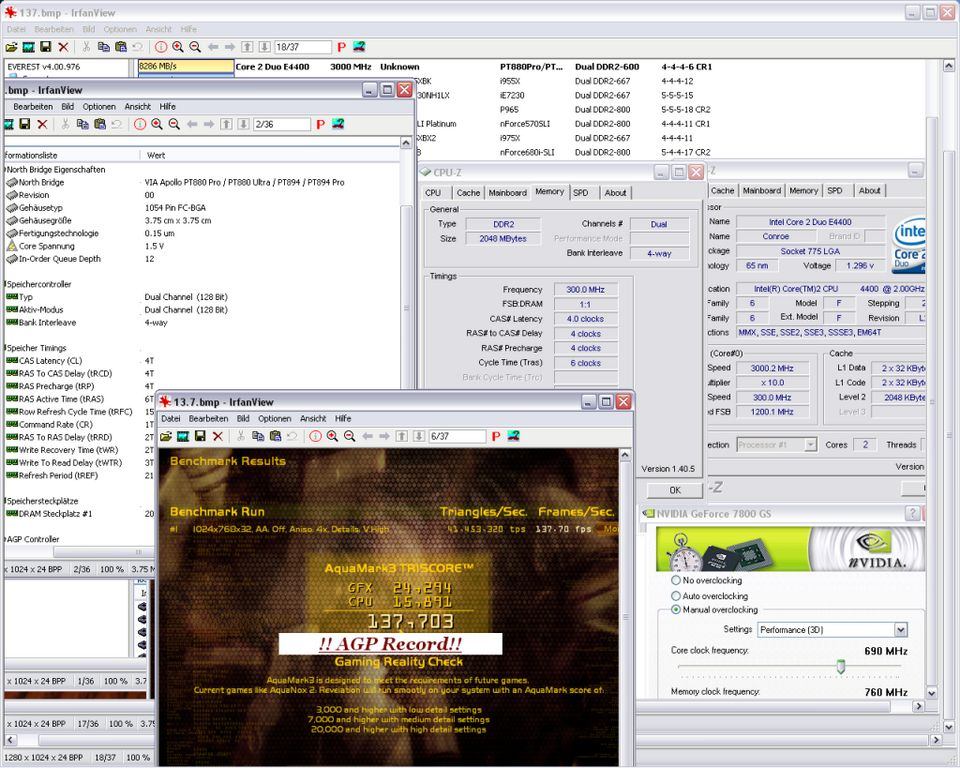
Task: Click the Frequency value 300.0 MHz
Action: [585, 289]
